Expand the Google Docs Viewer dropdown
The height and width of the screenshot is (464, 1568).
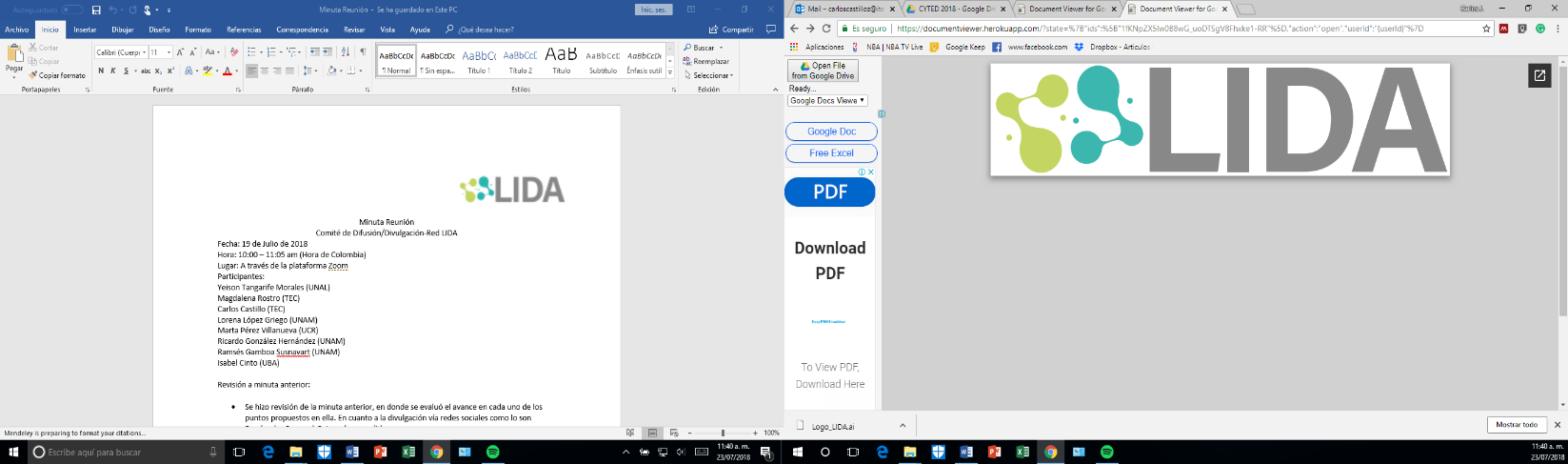click(x=827, y=100)
